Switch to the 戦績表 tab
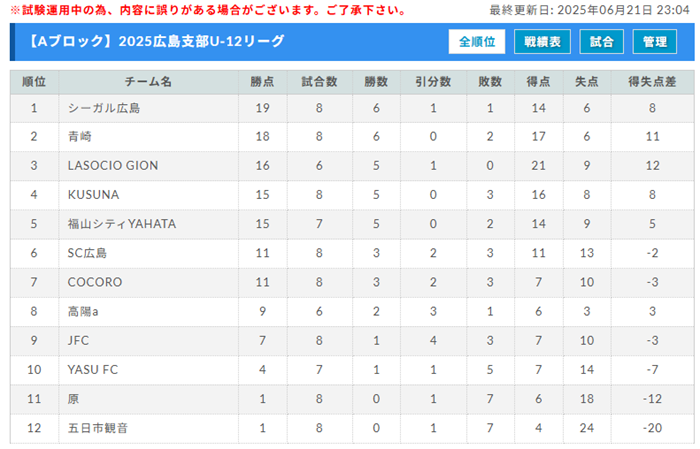The height and width of the screenshot is (449, 700). (x=542, y=42)
